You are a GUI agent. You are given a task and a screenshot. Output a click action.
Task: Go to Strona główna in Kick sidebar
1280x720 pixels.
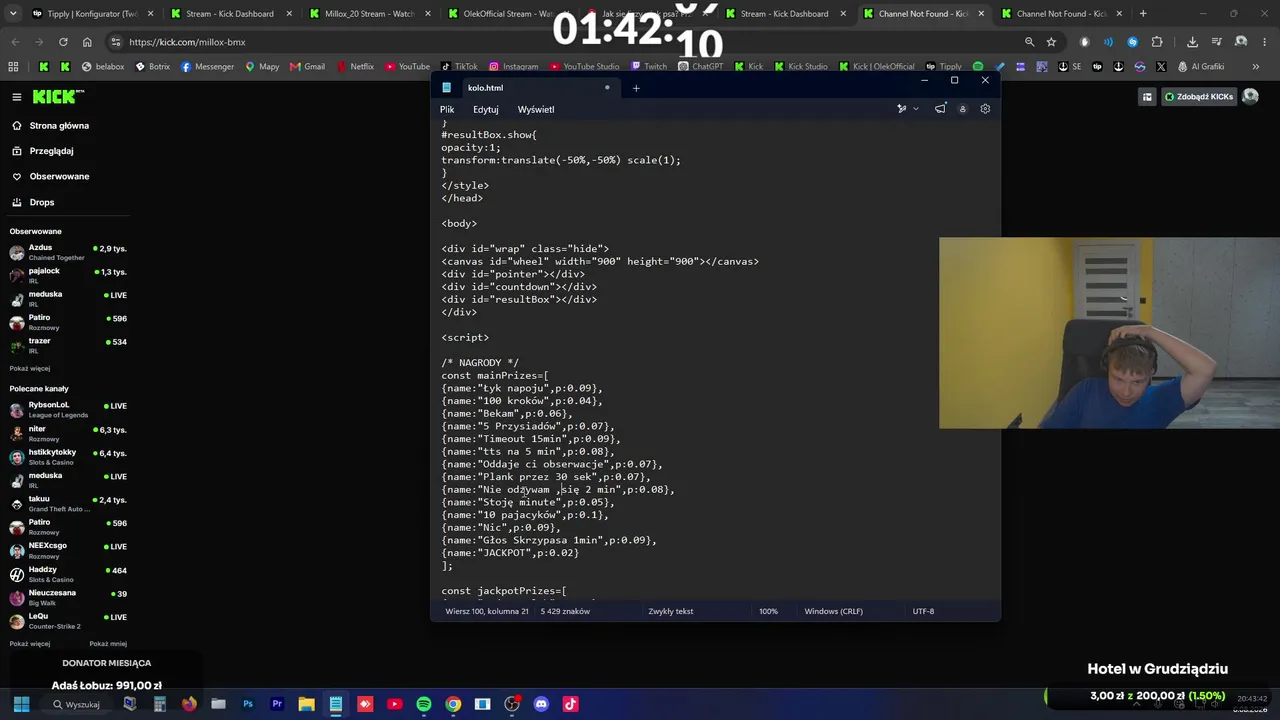coord(59,126)
